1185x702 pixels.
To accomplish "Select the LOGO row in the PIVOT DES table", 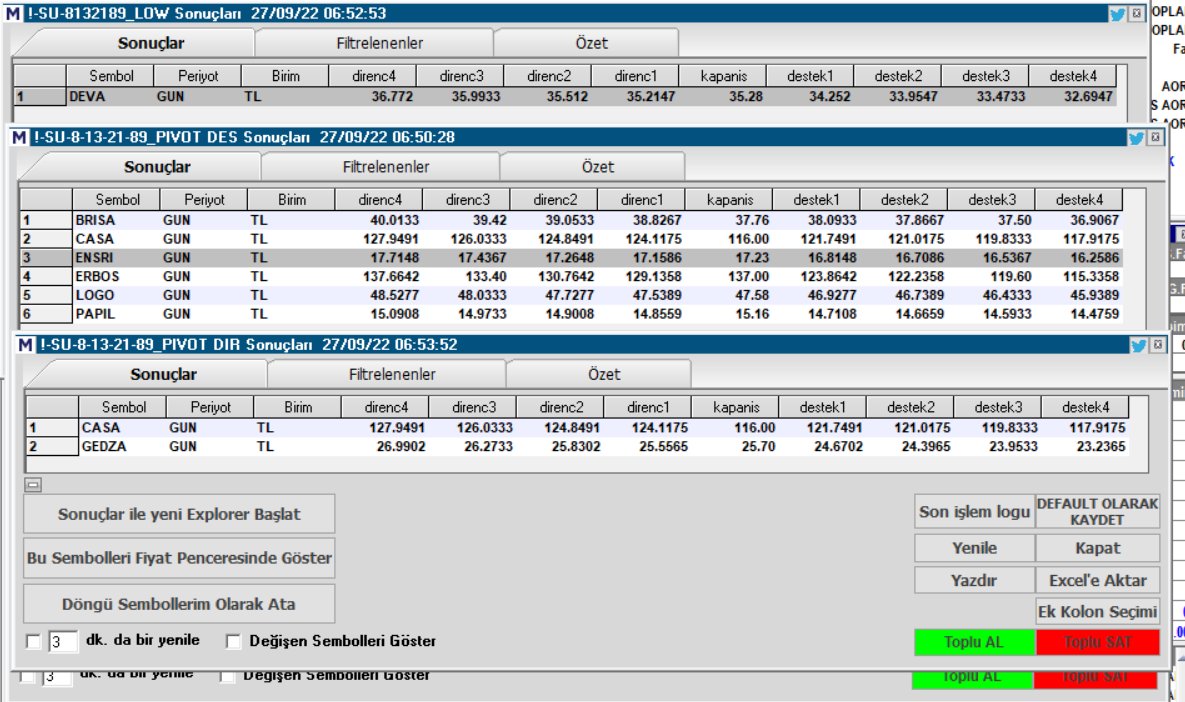I will tap(571, 295).
